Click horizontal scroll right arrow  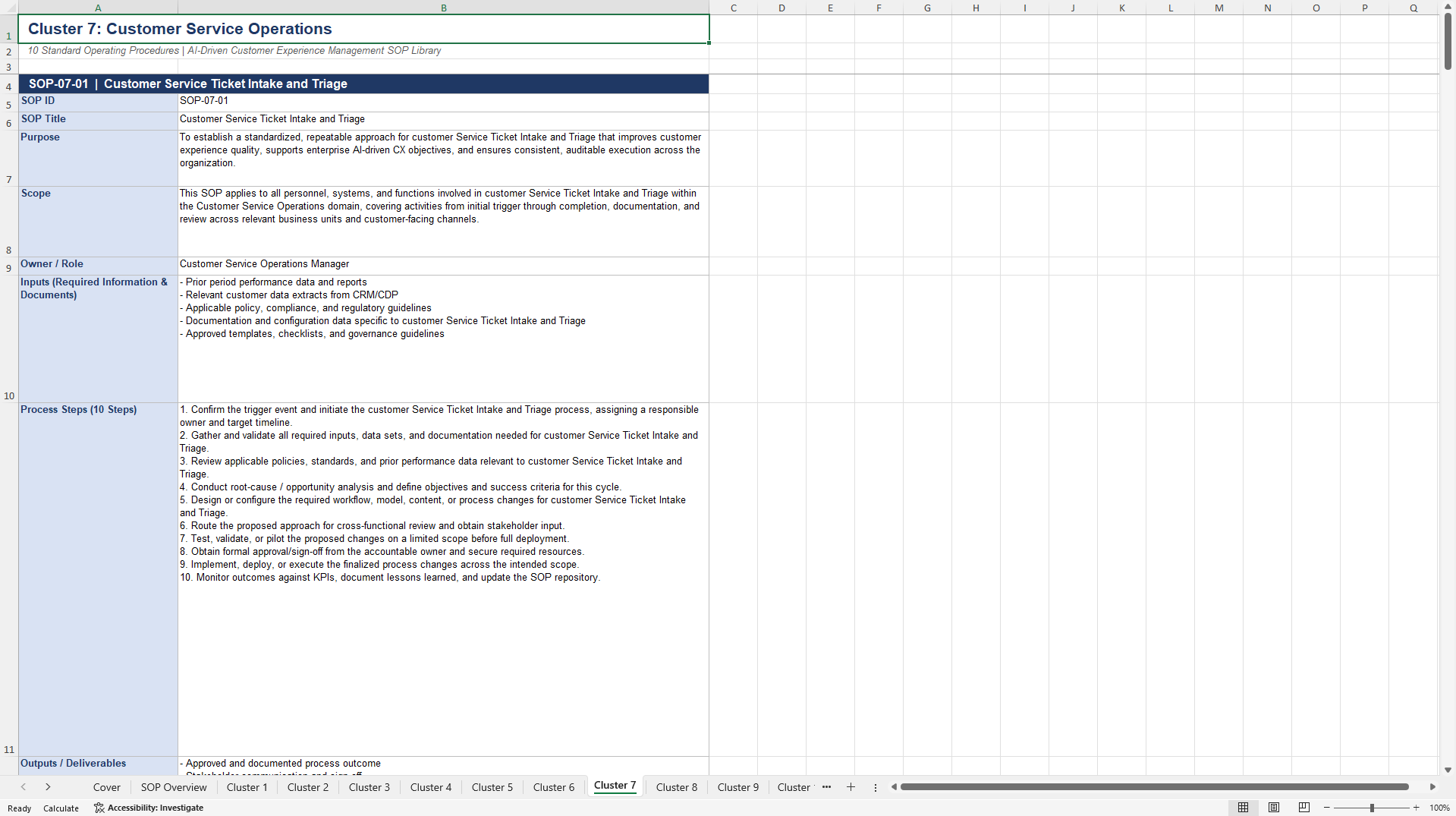[1432, 787]
